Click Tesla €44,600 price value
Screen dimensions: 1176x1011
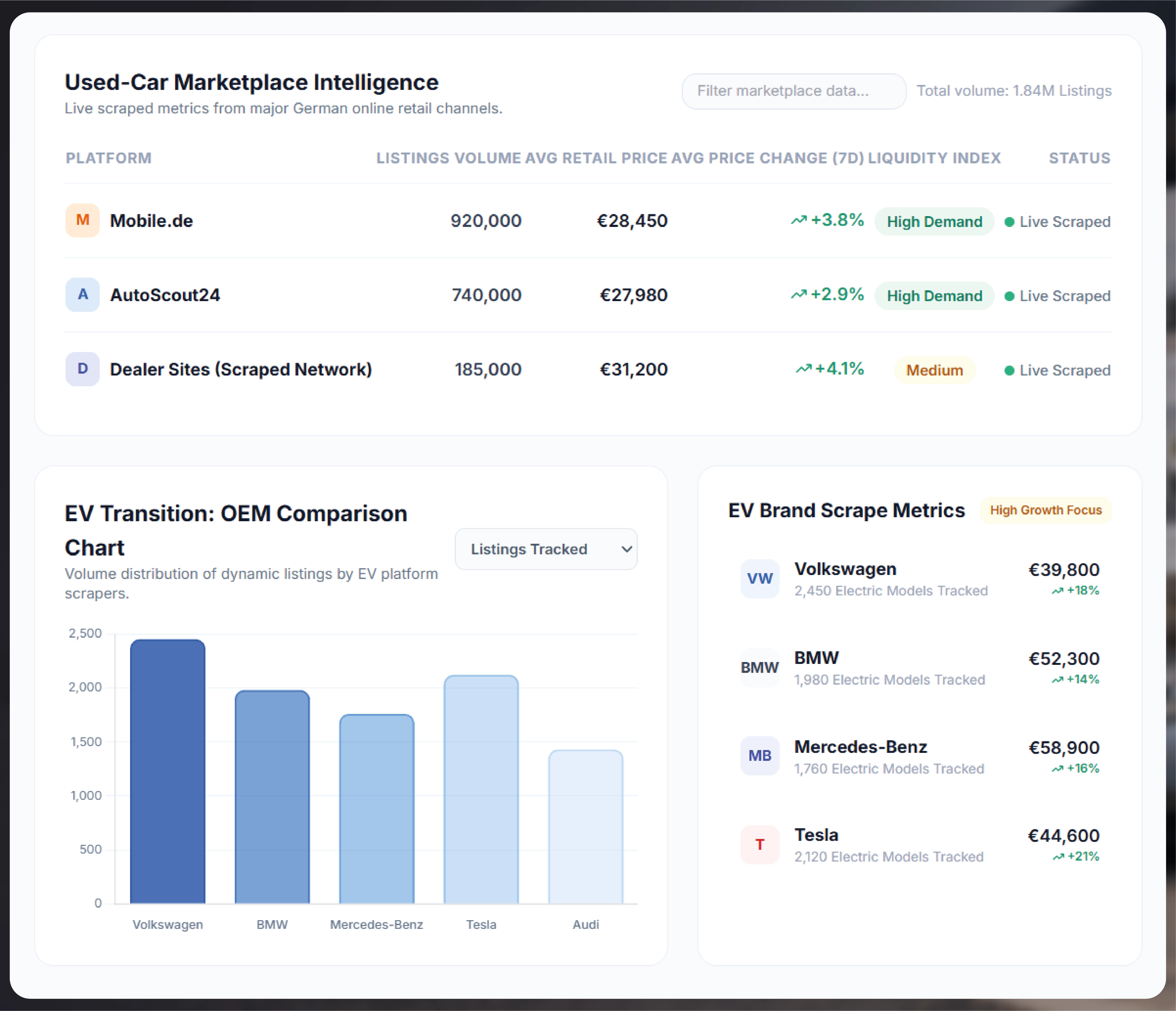coord(1064,836)
